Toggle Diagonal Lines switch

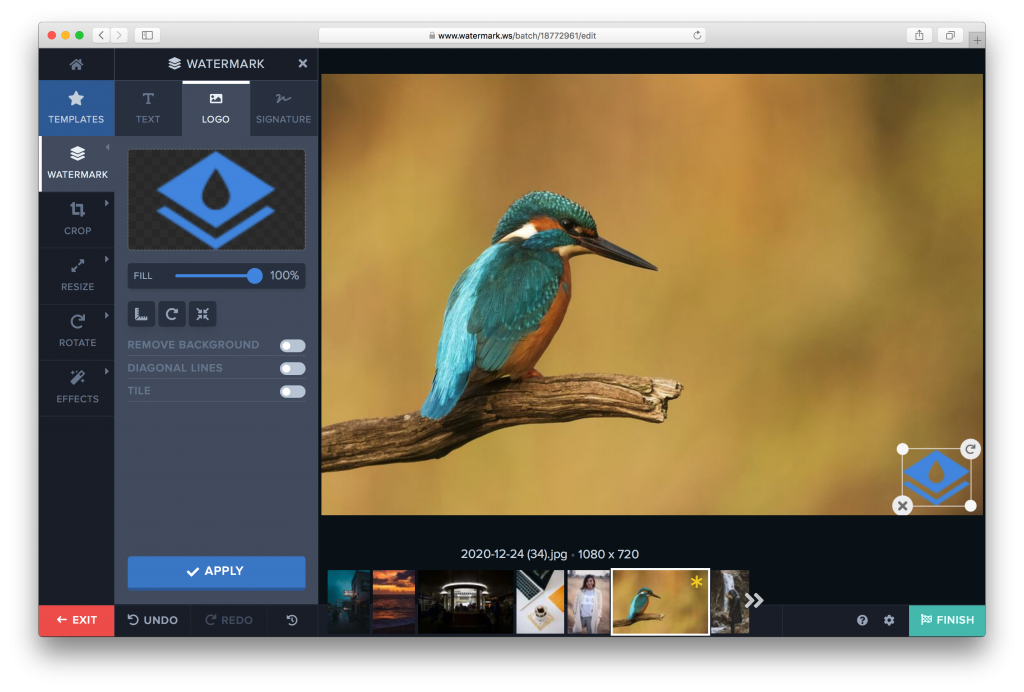(293, 368)
